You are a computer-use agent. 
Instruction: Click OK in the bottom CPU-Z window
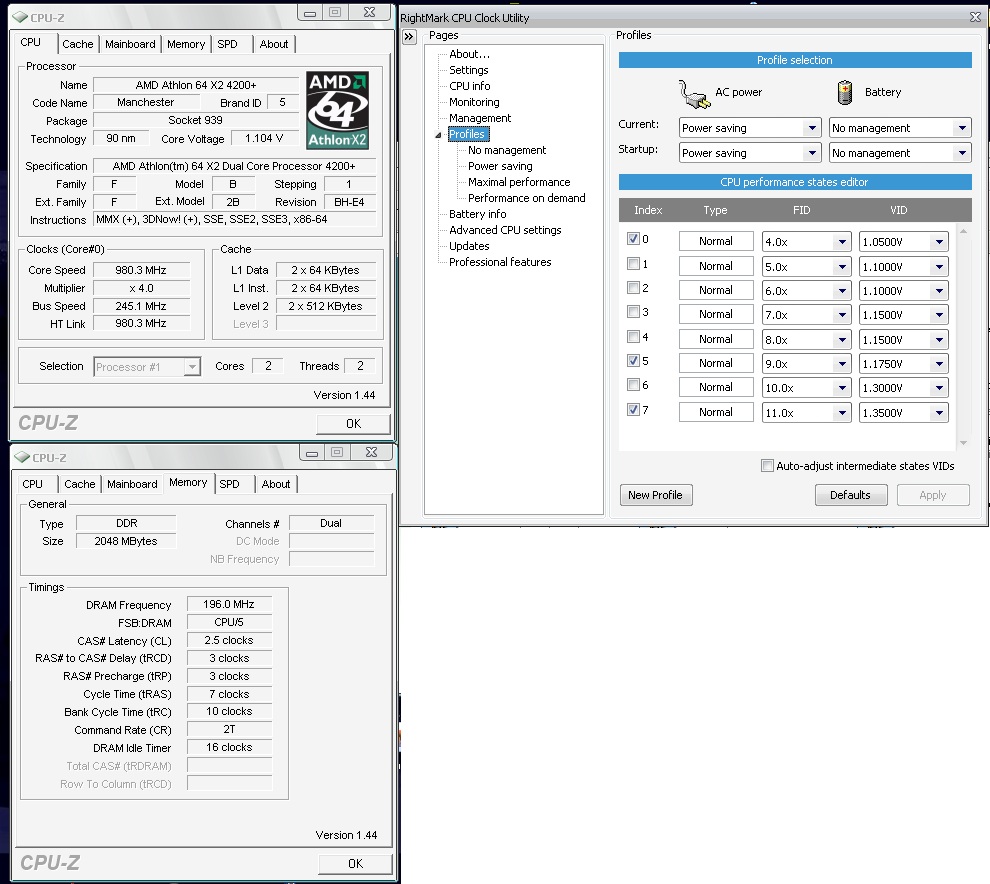coord(355,864)
